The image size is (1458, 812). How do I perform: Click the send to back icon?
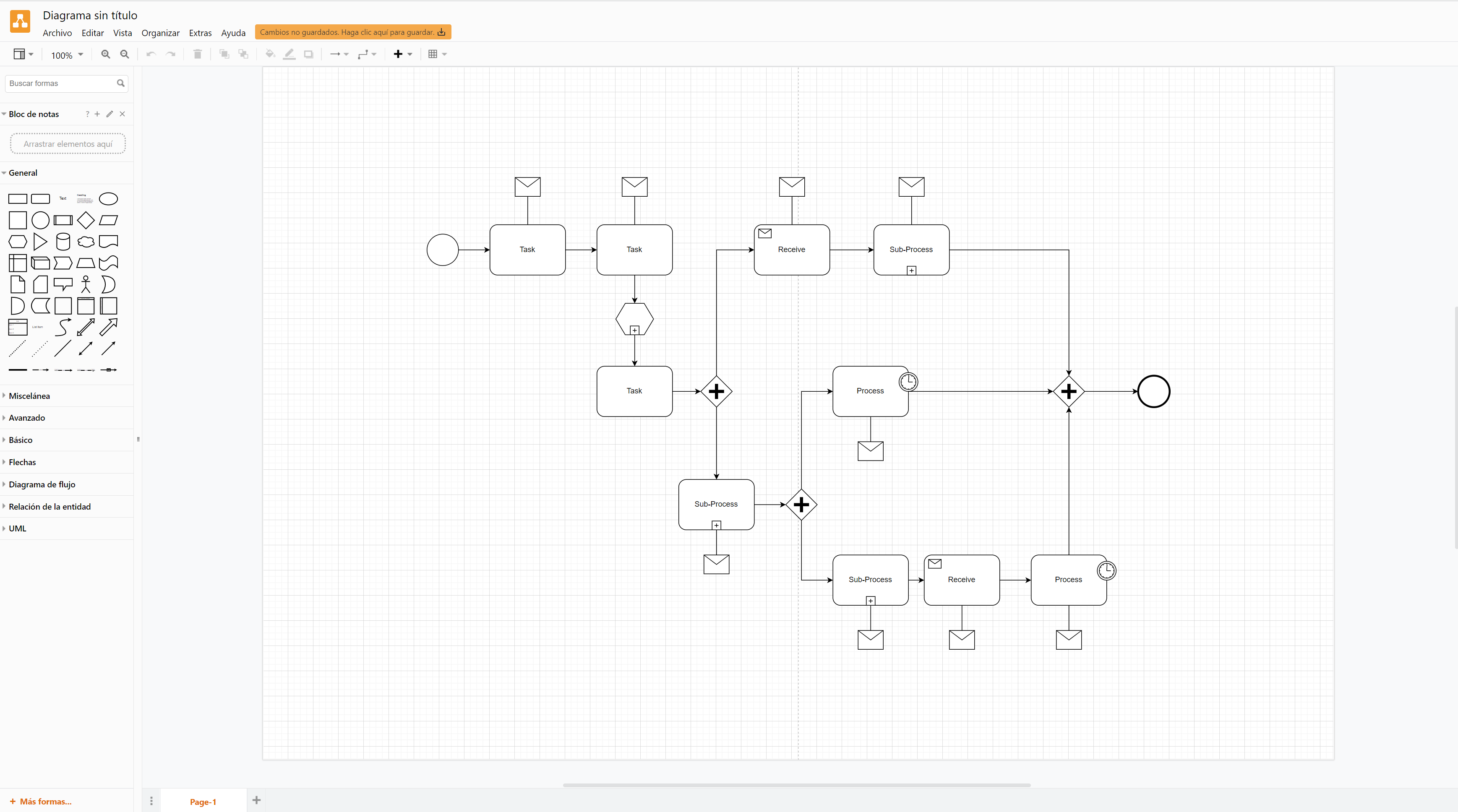(243, 55)
